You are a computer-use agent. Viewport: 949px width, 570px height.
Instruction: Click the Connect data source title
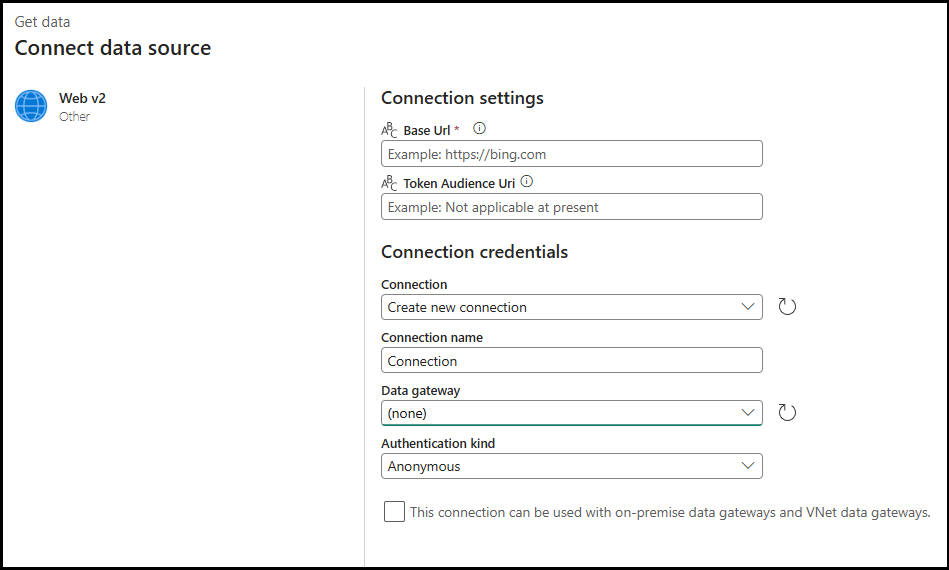[112, 48]
